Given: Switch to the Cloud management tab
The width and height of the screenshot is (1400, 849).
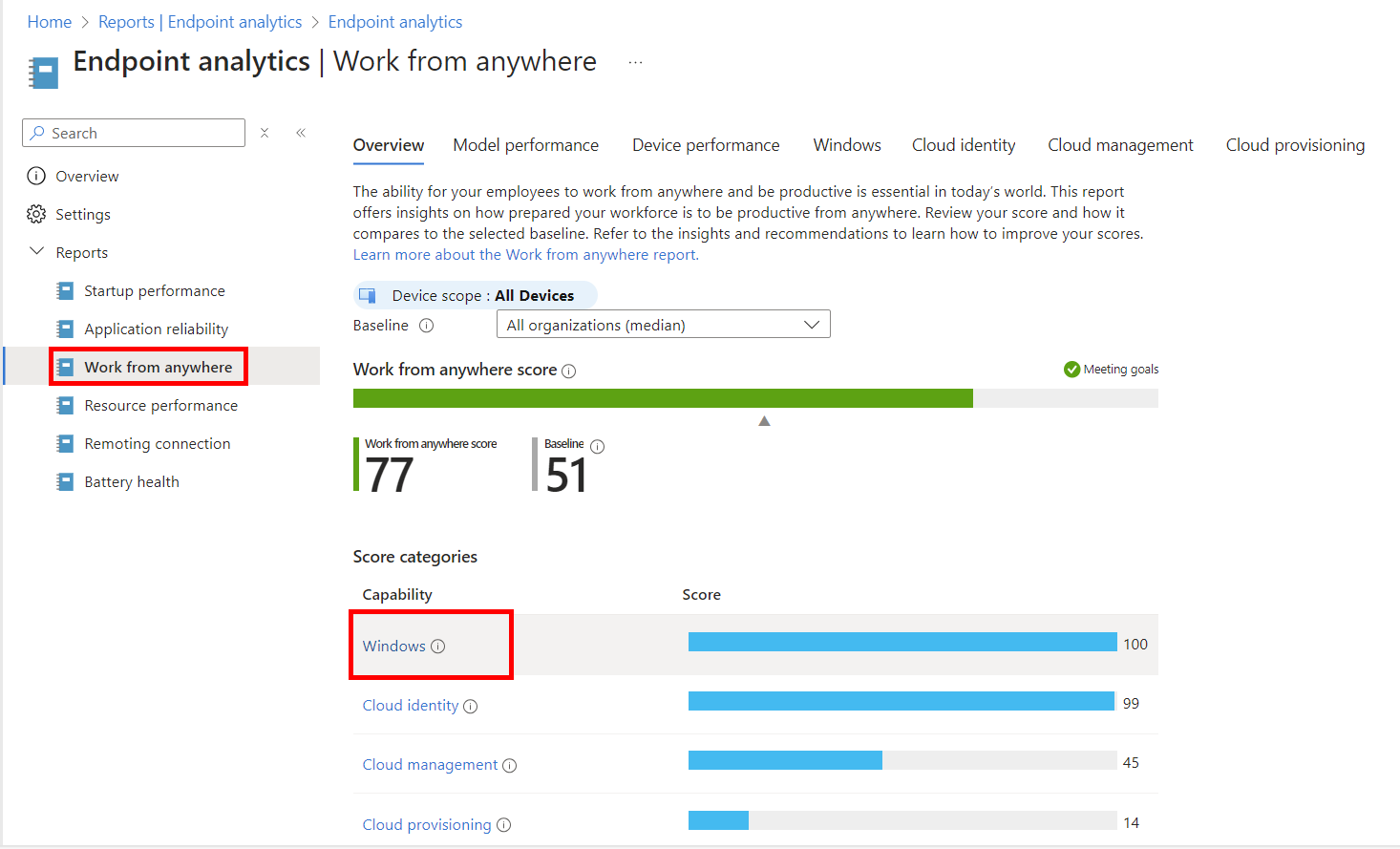Looking at the screenshot, I should click(1120, 145).
